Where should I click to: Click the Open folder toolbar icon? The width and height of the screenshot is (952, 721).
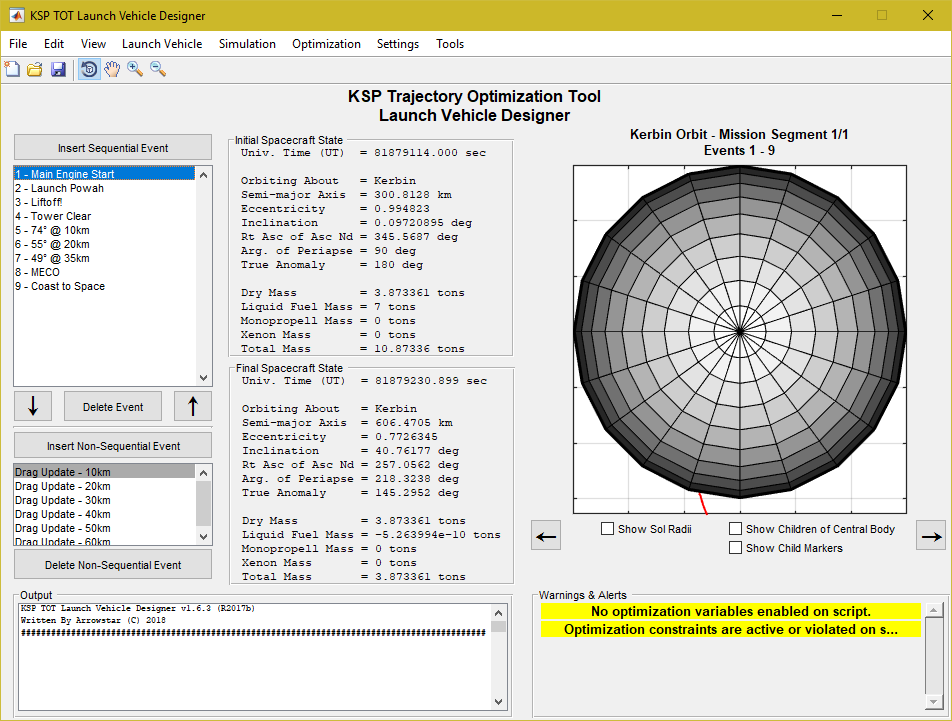click(35, 69)
